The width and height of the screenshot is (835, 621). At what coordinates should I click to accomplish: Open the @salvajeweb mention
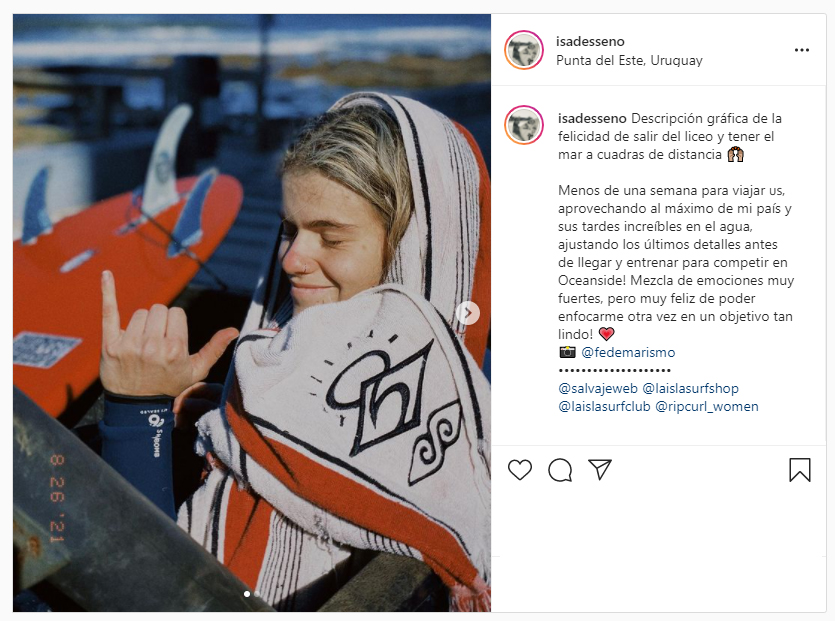tap(597, 388)
